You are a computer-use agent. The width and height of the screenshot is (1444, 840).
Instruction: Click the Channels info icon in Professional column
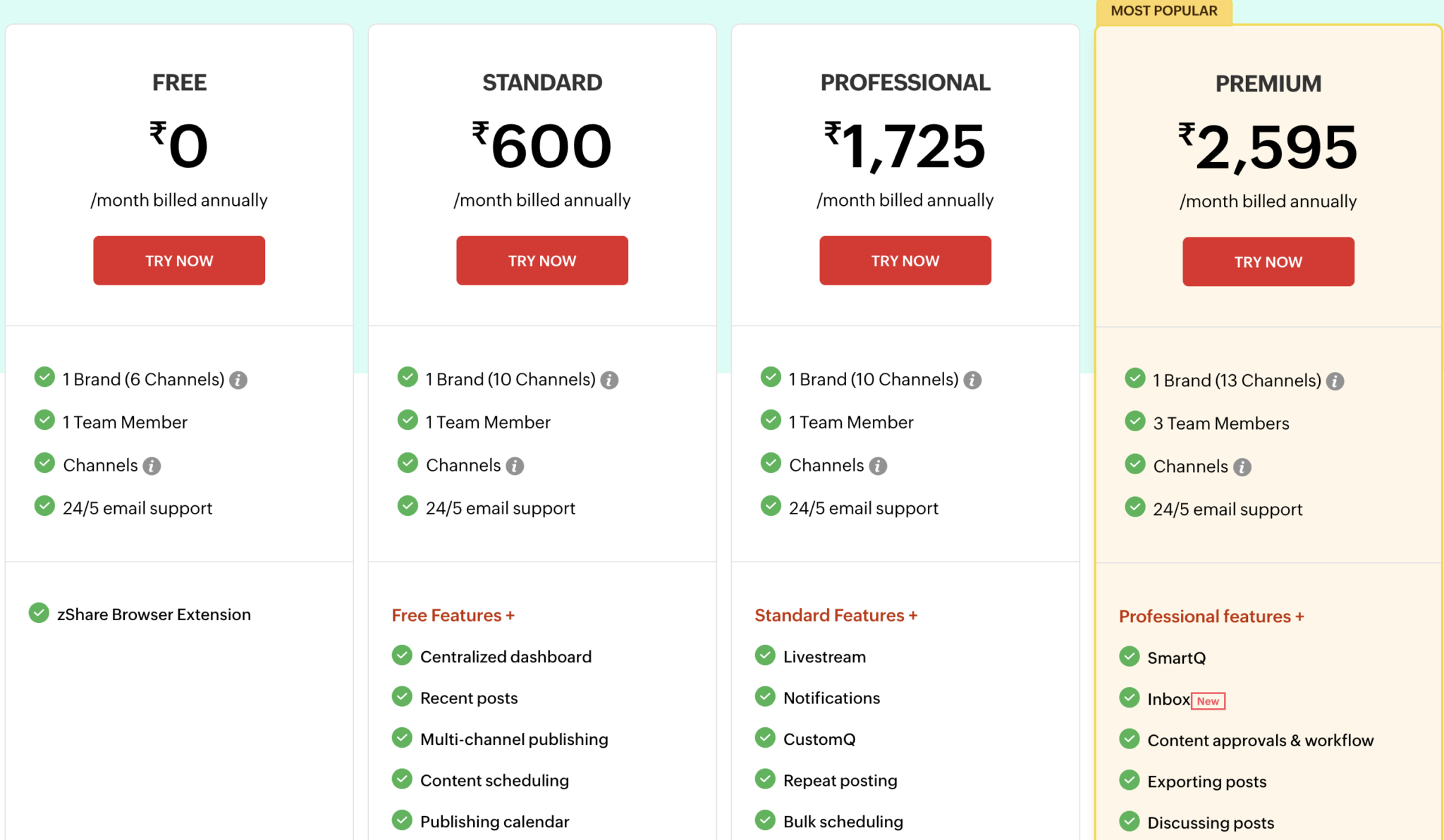tap(878, 465)
